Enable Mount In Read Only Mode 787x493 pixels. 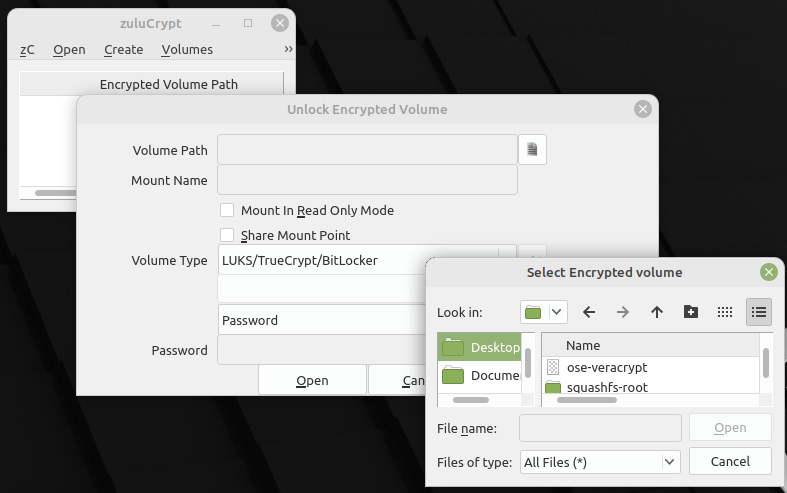pos(227,210)
